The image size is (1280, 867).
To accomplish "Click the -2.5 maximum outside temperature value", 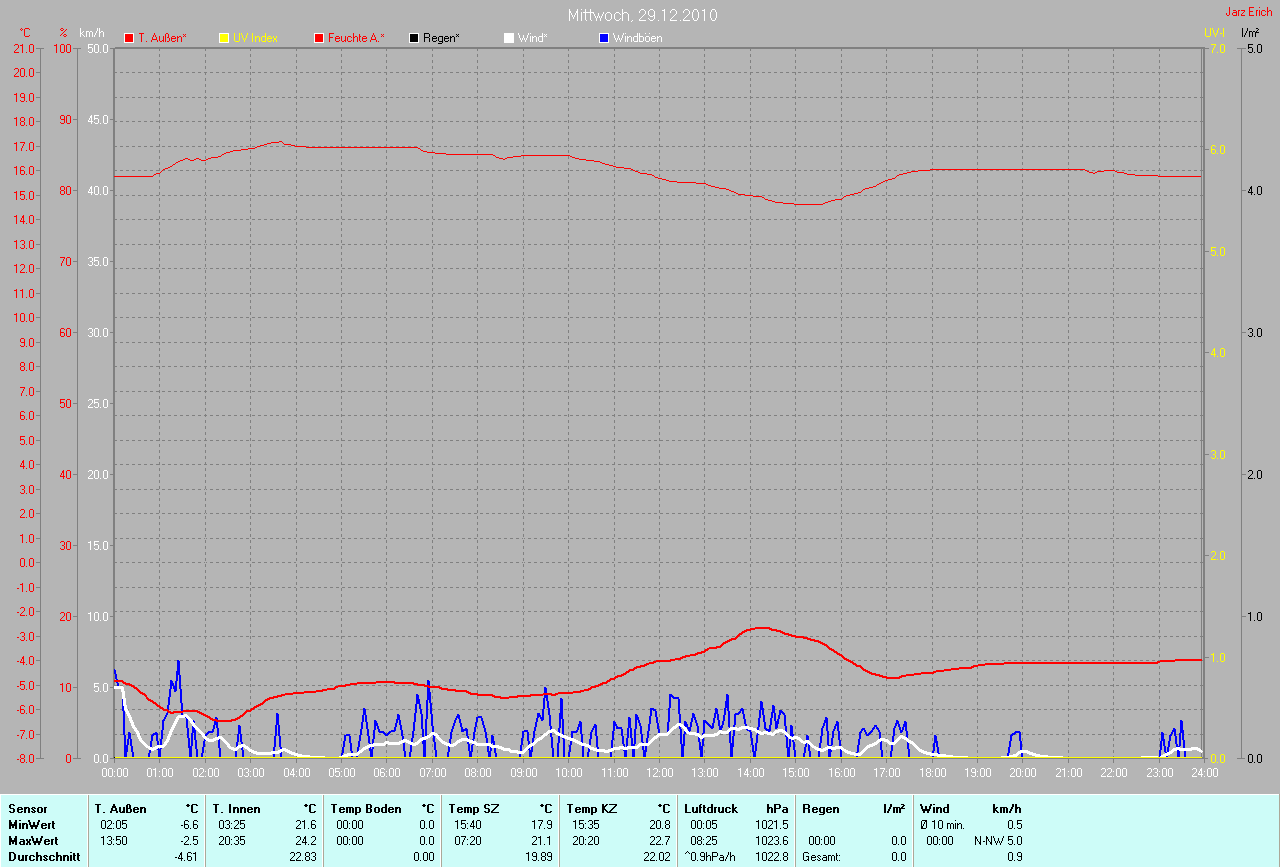I will [189, 841].
